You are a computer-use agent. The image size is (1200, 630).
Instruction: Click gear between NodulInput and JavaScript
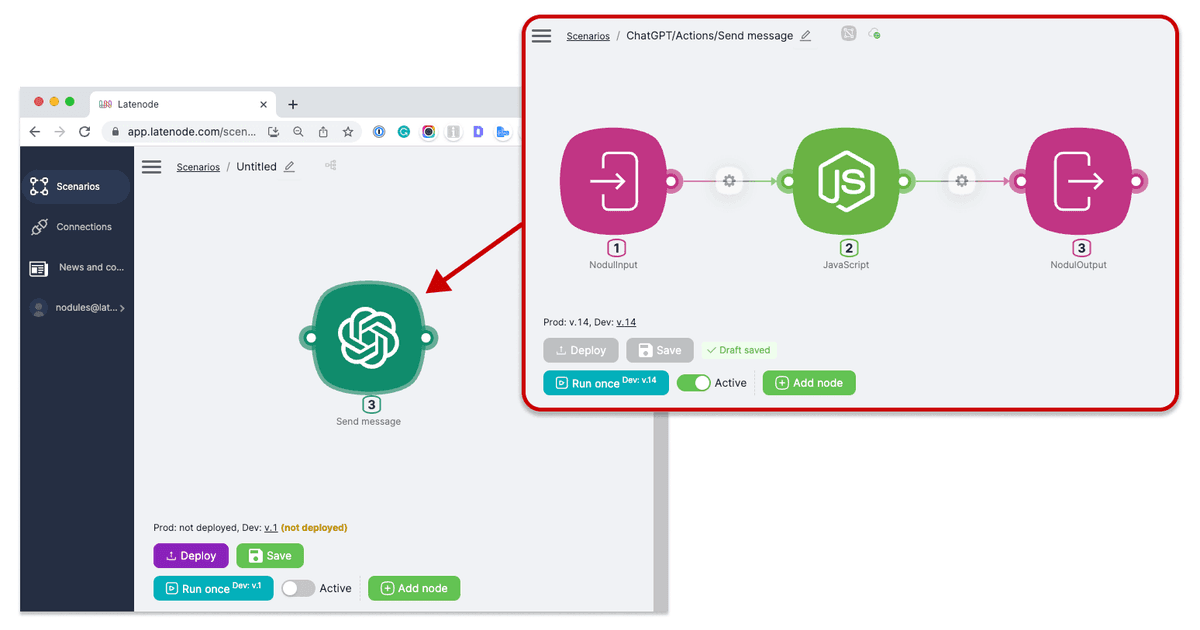click(729, 181)
